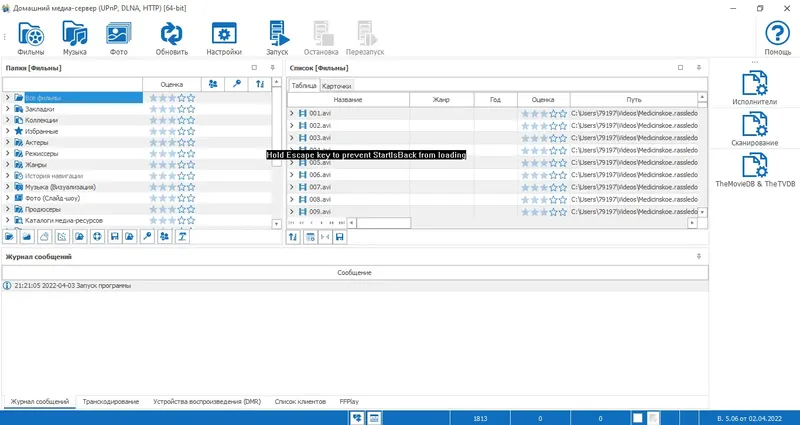Toggle the white checkbox in the status bar
The image size is (800, 425).
(x=638, y=418)
